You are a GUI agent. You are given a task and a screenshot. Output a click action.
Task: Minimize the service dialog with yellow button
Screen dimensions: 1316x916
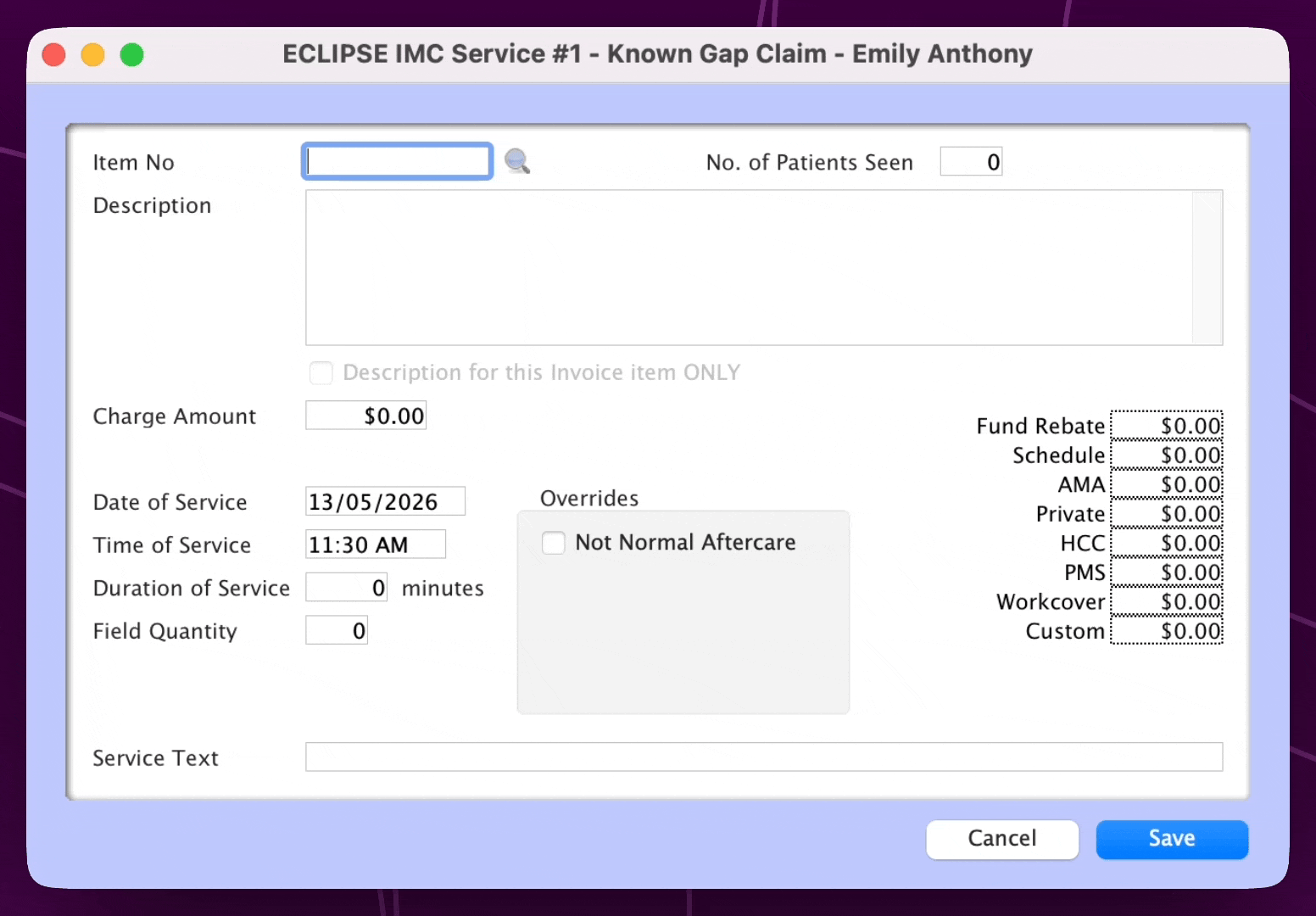93,54
